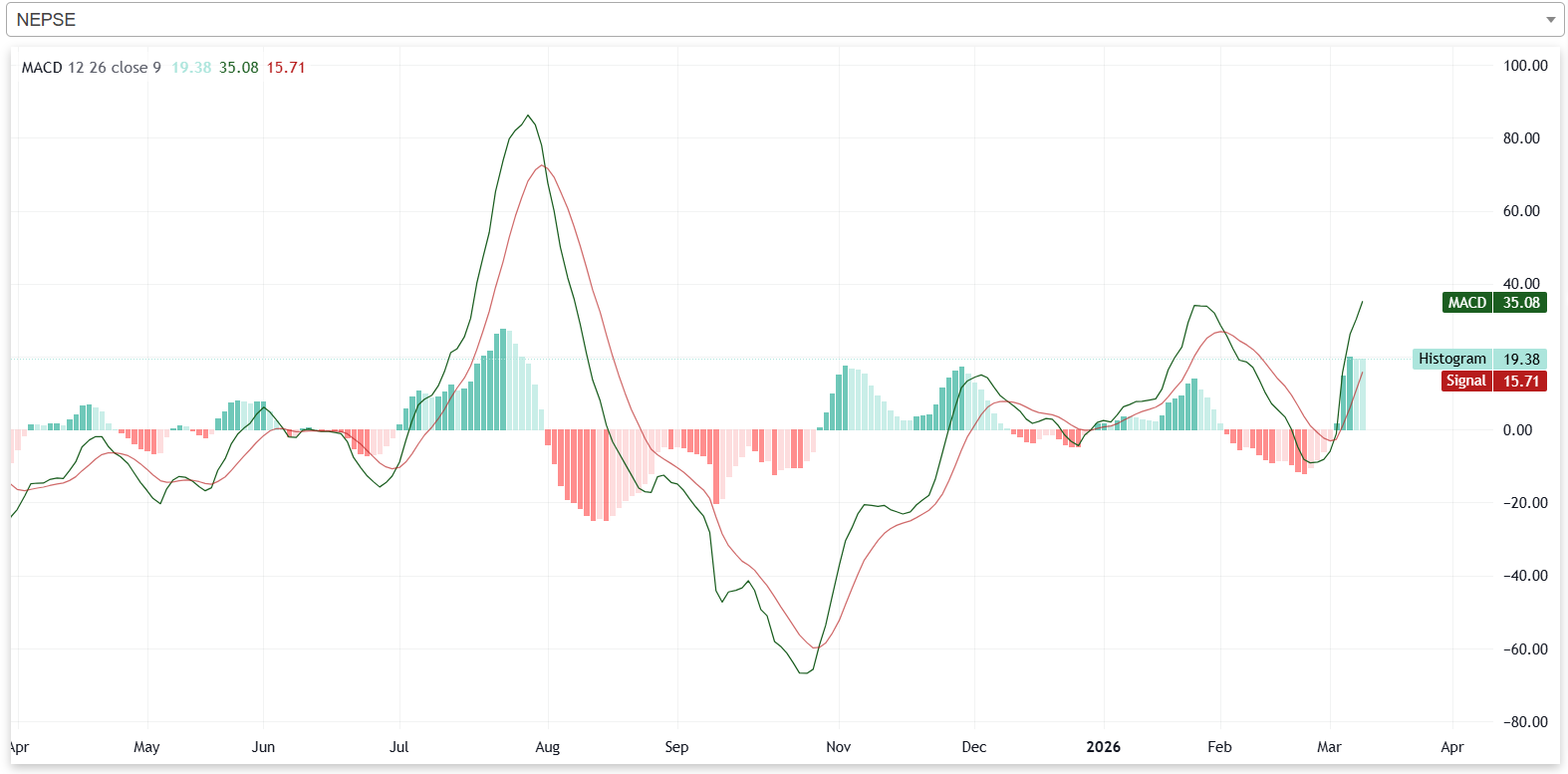Click the 2026 label on time axis
Viewport: 1568px width, 774px height.
pyautogui.click(x=1103, y=747)
